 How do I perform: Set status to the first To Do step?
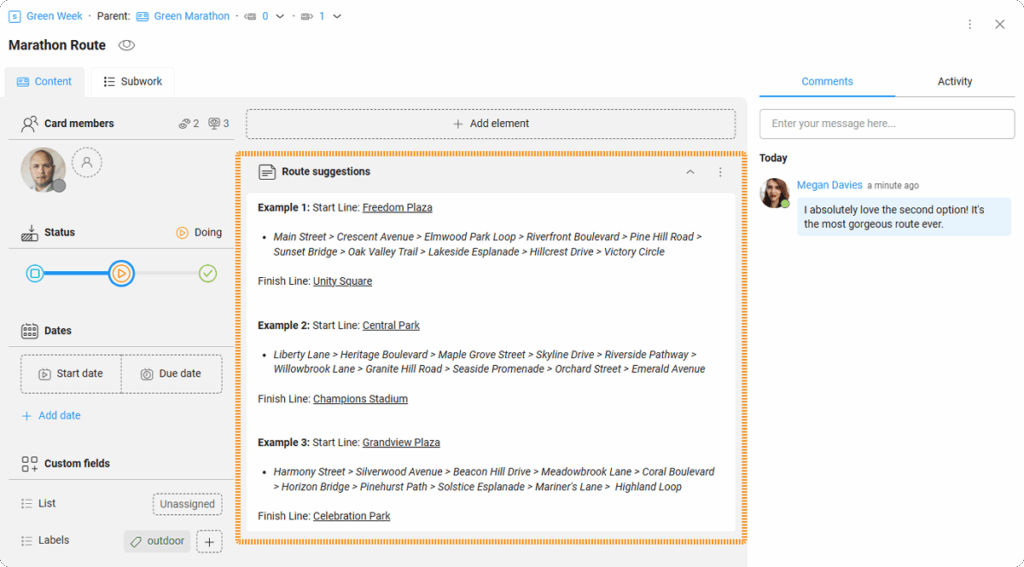pos(35,273)
